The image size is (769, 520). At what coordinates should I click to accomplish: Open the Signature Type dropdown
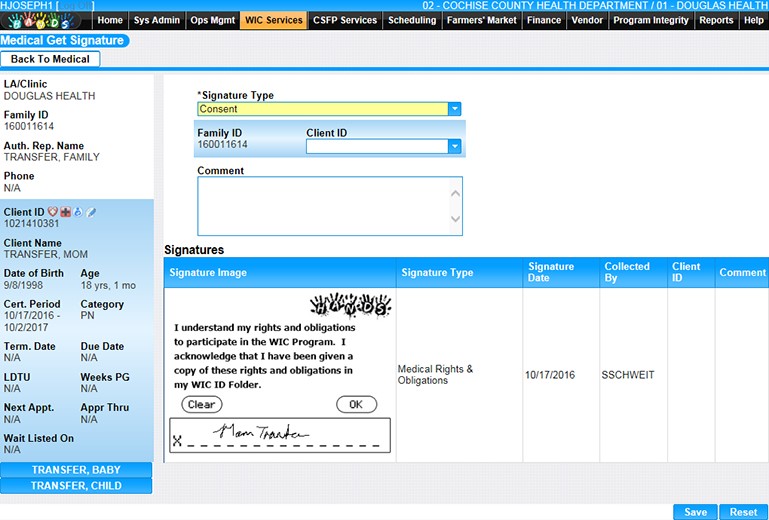click(x=455, y=109)
